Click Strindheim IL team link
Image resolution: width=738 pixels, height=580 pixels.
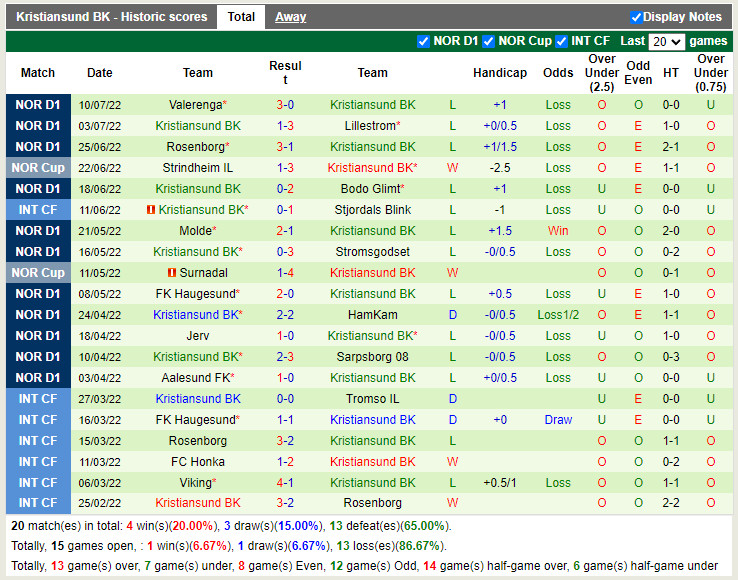point(198,168)
